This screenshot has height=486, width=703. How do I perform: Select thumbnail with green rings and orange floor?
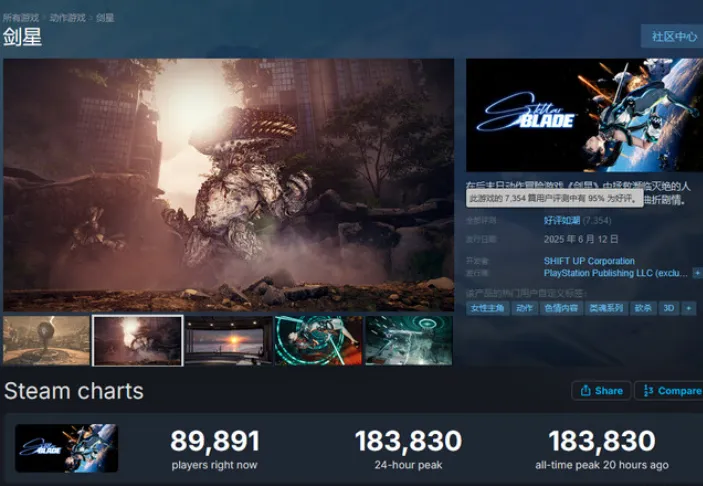point(318,340)
